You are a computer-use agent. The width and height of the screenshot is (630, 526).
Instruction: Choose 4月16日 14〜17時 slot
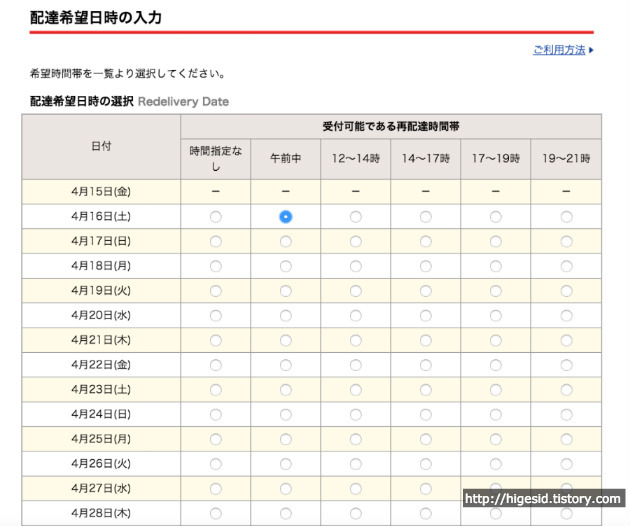tap(426, 217)
